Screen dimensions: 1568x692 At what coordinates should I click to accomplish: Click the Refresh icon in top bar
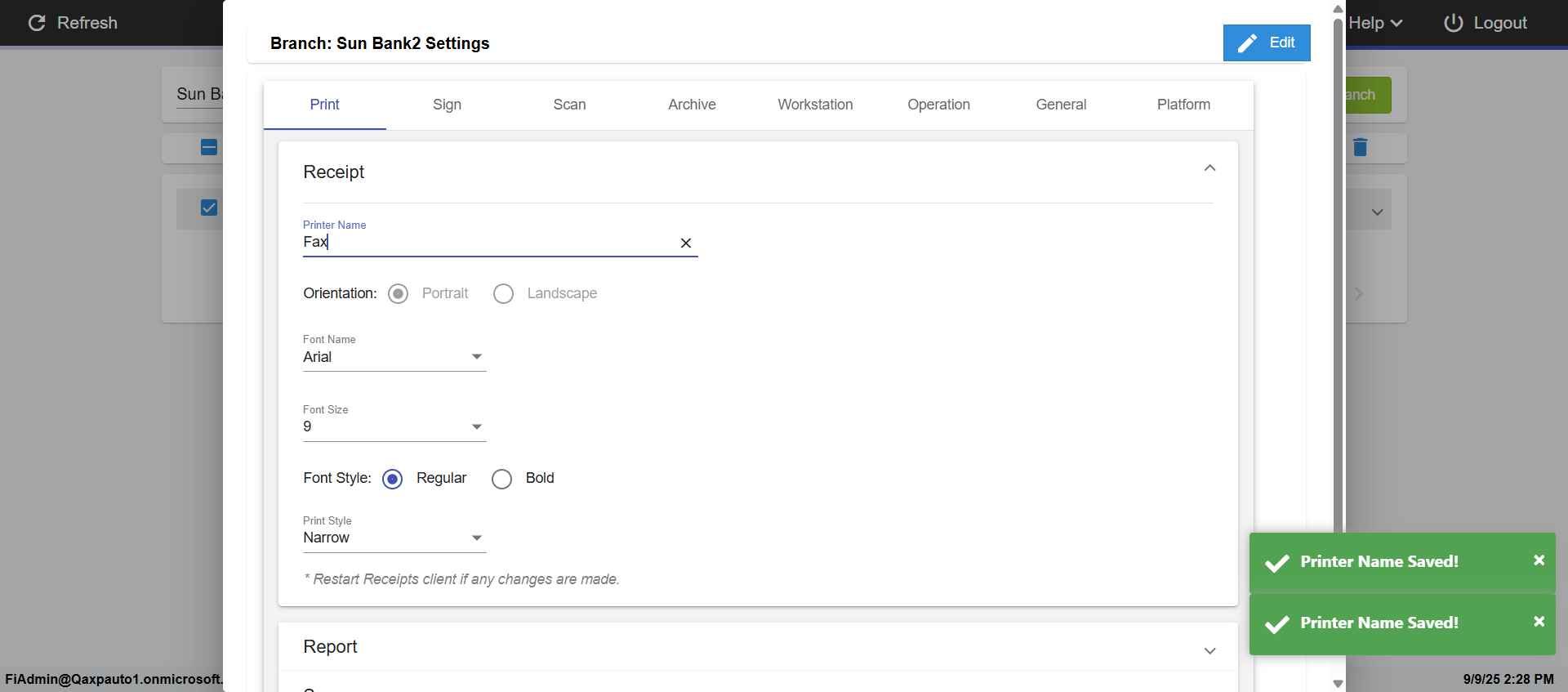(x=37, y=23)
